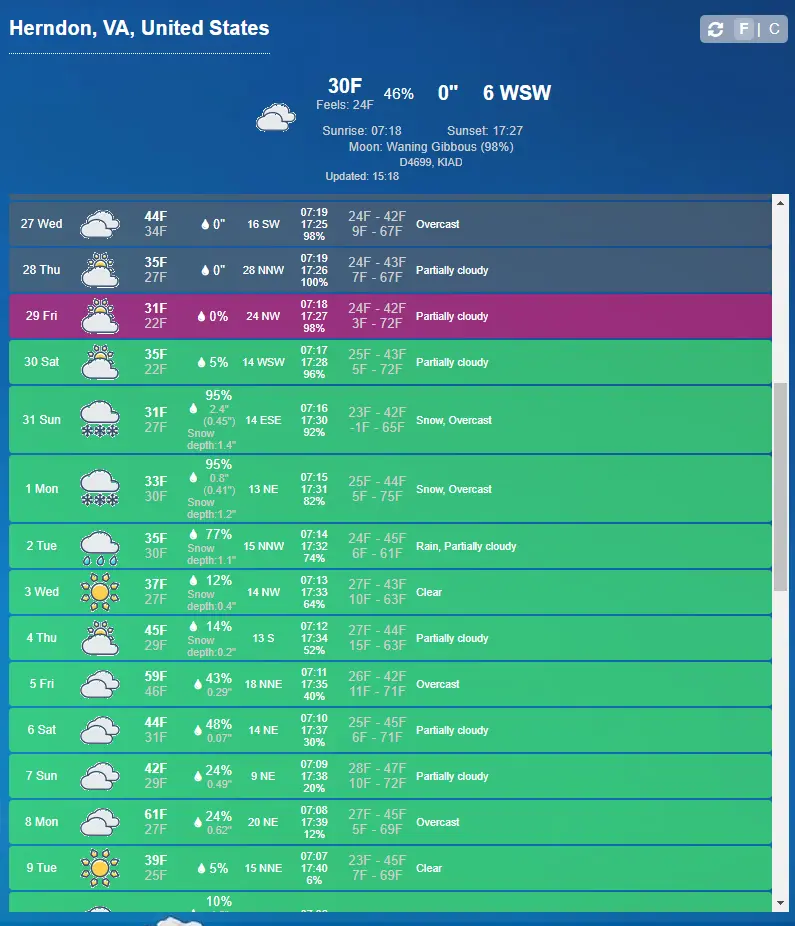Click the partly cloudy icon for 29 Fri
This screenshot has width=795, height=926.
(100, 316)
